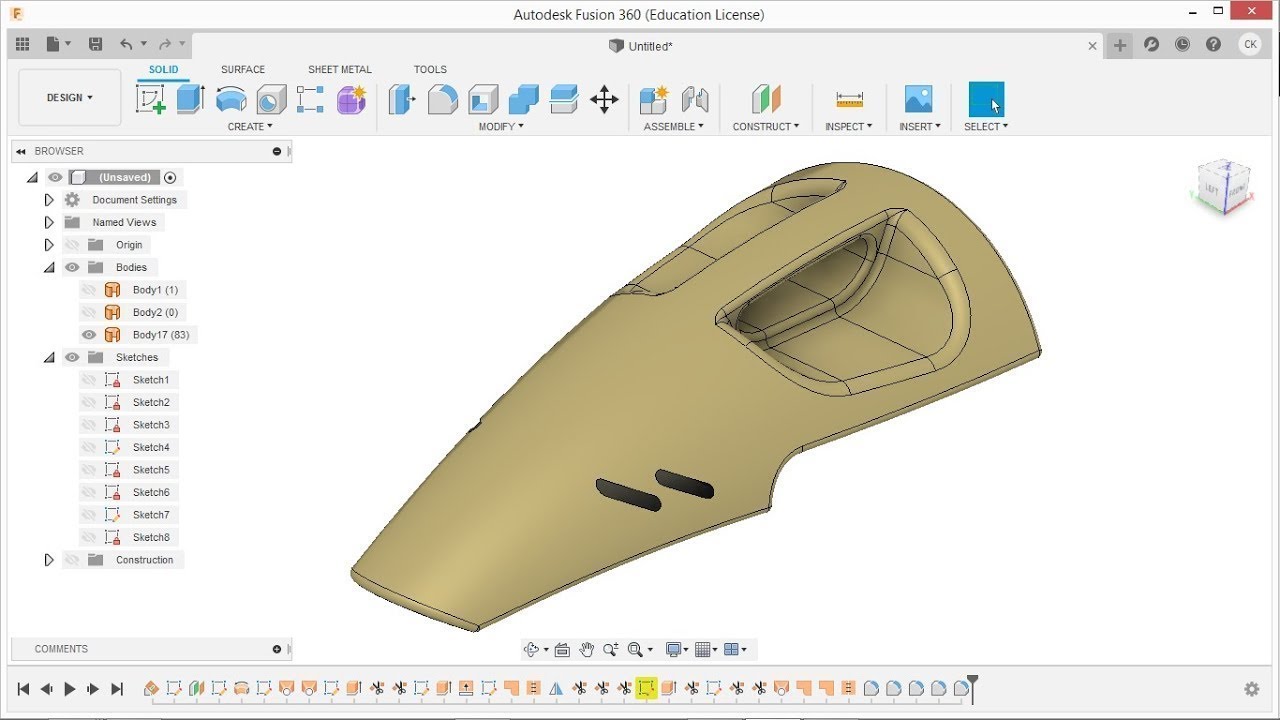Select the Fillet tool
The height and width of the screenshot is (720, 1280).
(x=442, y=99)
